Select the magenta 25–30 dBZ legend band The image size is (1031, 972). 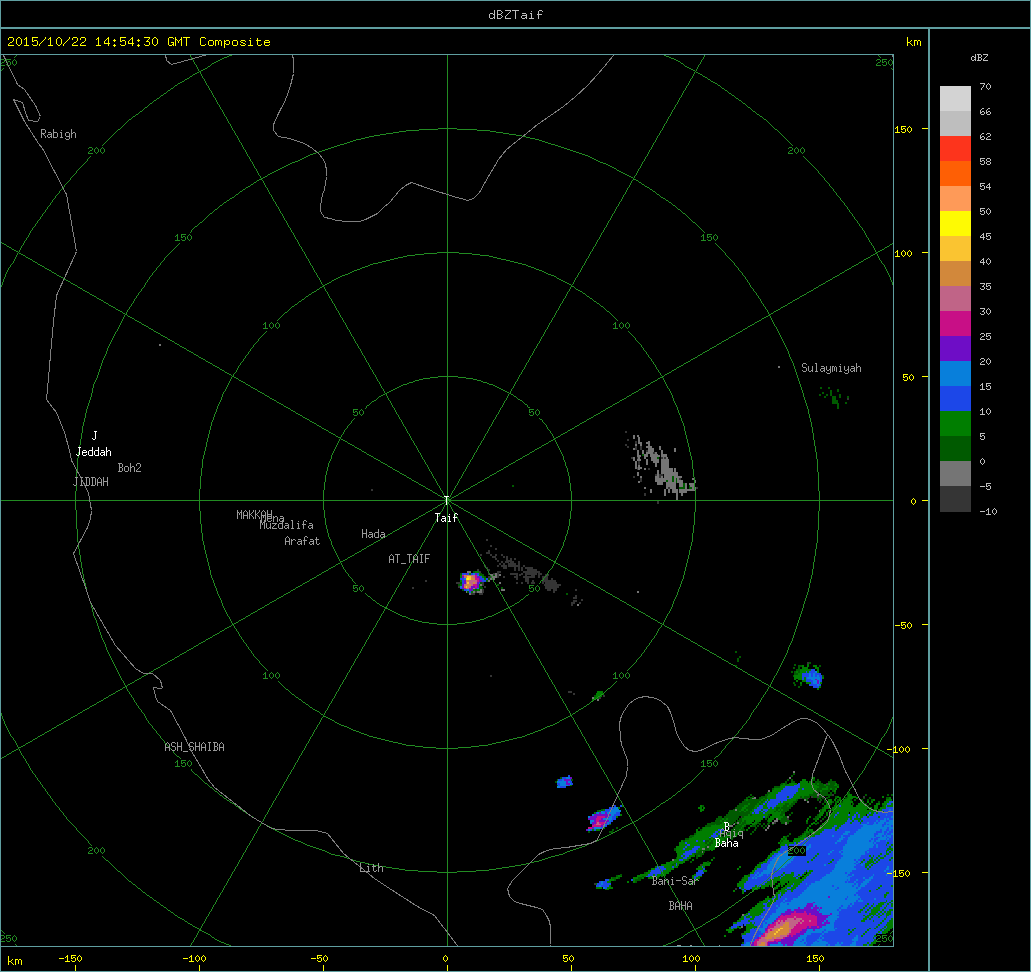click(955, 324)
